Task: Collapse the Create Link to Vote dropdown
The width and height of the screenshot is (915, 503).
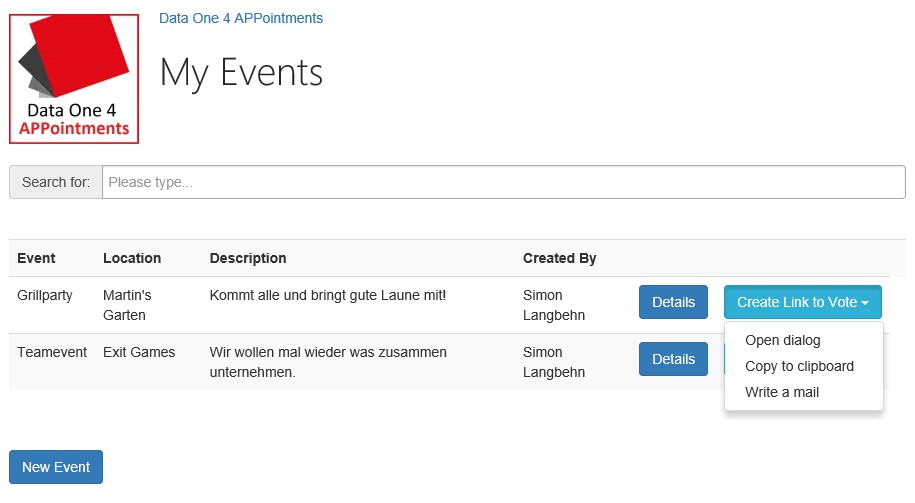Action: 802,302
